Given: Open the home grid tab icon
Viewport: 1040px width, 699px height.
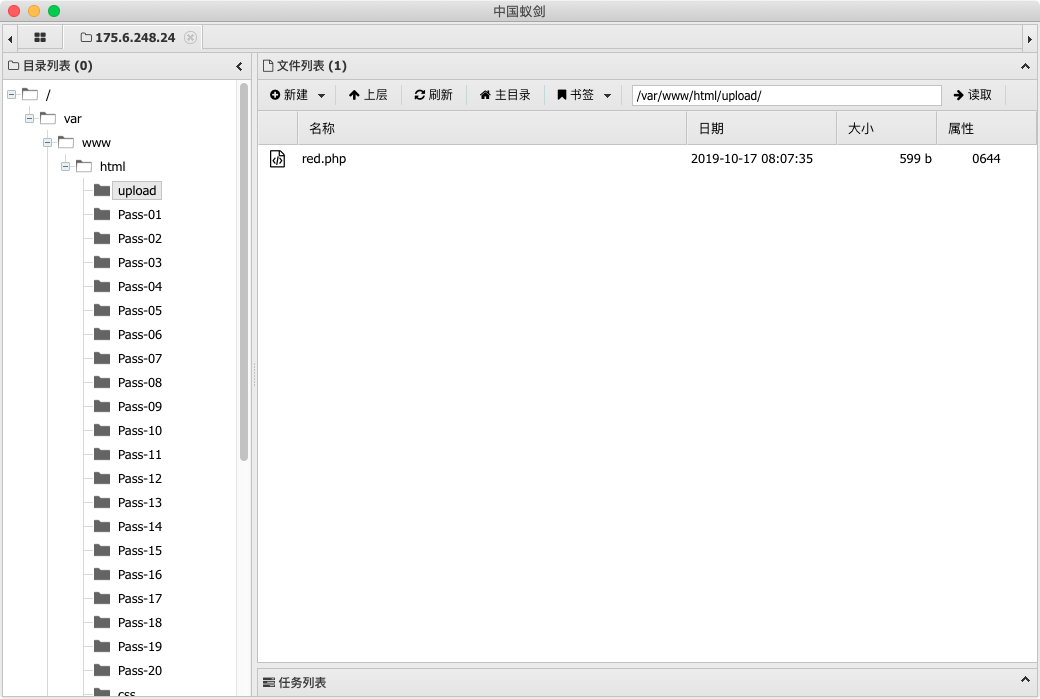Looking at the screenshot, I should (x=40, y=38).
